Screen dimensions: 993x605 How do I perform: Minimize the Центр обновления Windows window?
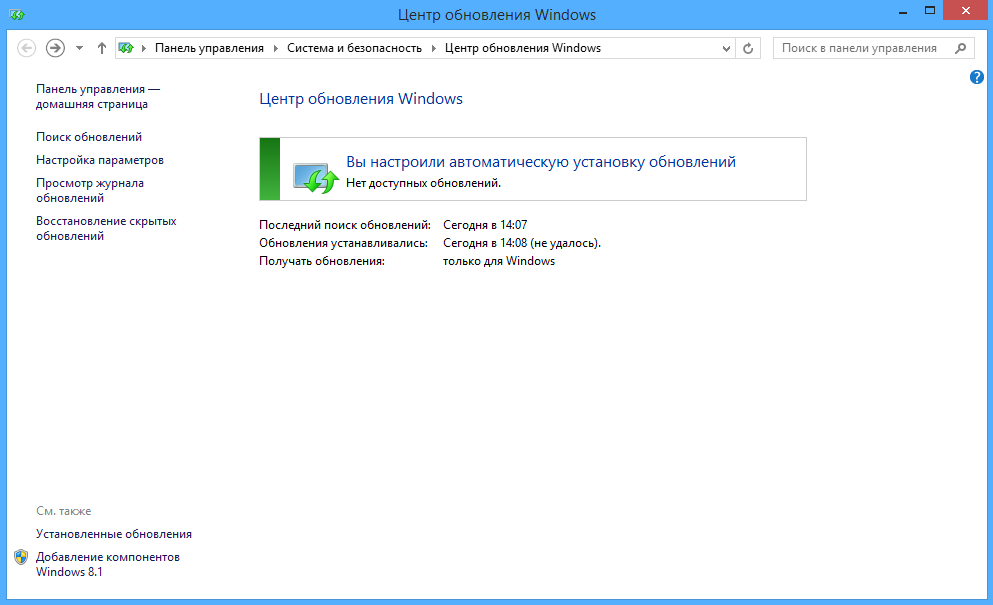tap(903, 11)
